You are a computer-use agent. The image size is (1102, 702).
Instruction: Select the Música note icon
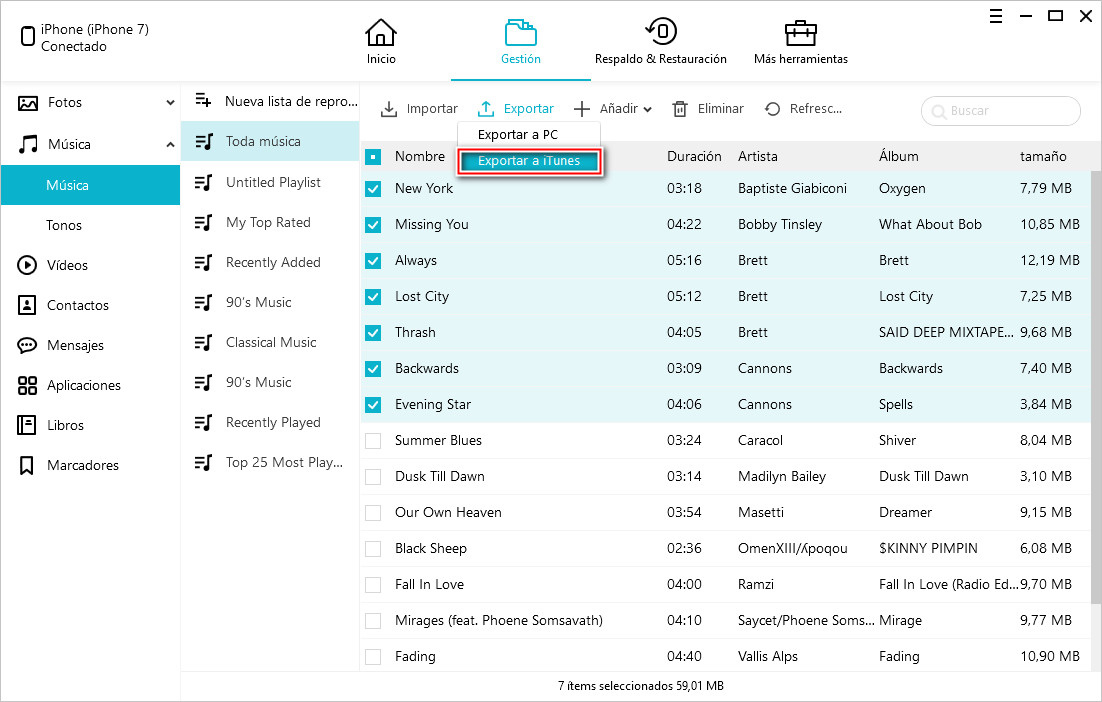(27, 144)
